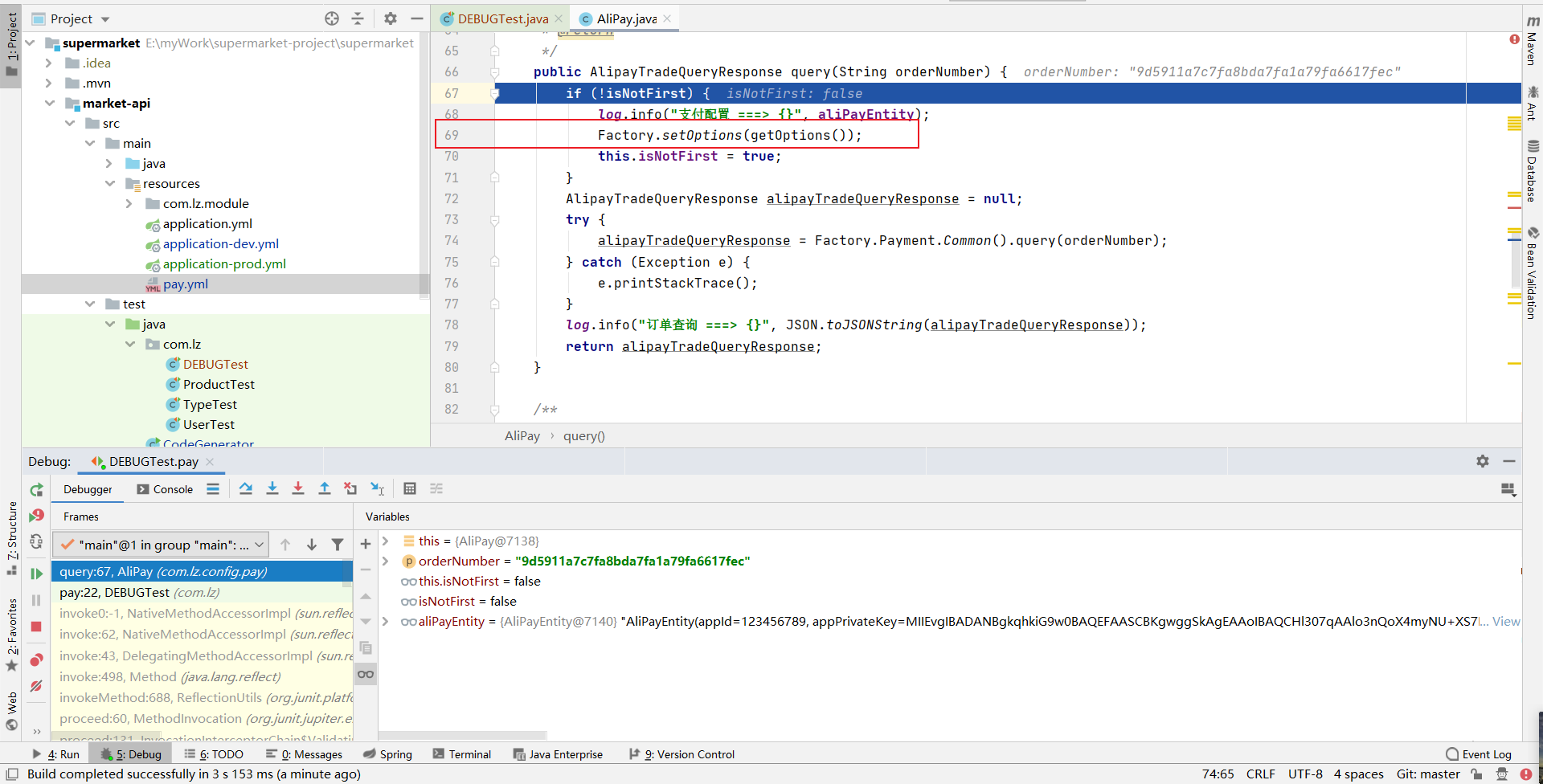
Task: Select the pay:22, DEBUGTest stack frame
Action: tap(203, 592)
